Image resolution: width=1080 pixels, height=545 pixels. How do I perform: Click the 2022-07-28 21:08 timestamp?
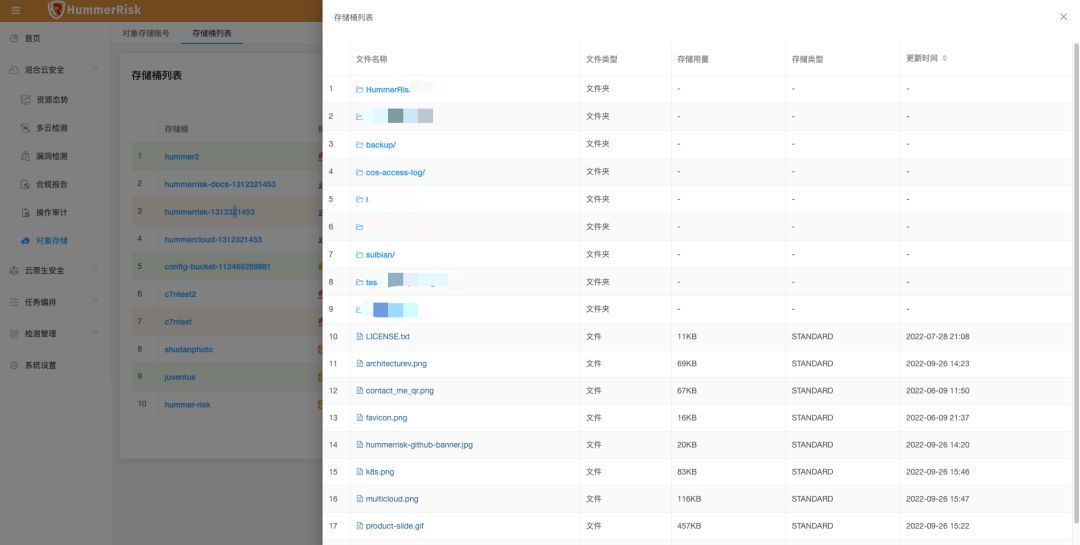(x=937, y=337)
